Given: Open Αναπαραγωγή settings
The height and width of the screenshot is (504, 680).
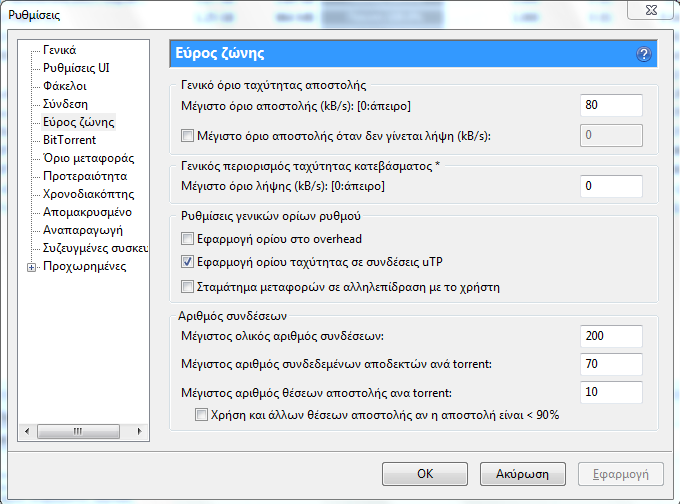Looking at the screenshot, I should [x=83, y=230].
